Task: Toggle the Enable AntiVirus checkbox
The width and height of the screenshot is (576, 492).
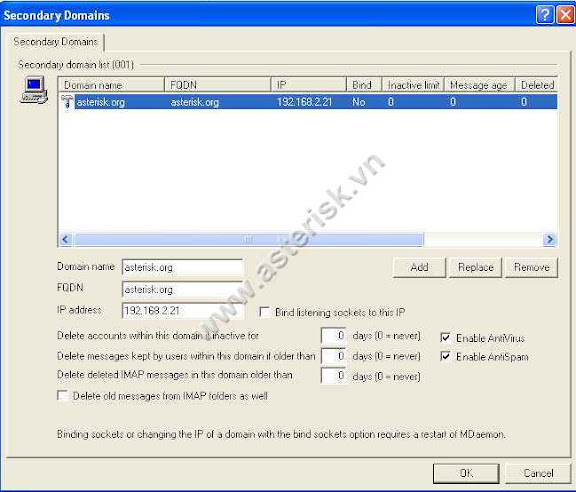Action: pyautogui.click(x=445, y=337)
